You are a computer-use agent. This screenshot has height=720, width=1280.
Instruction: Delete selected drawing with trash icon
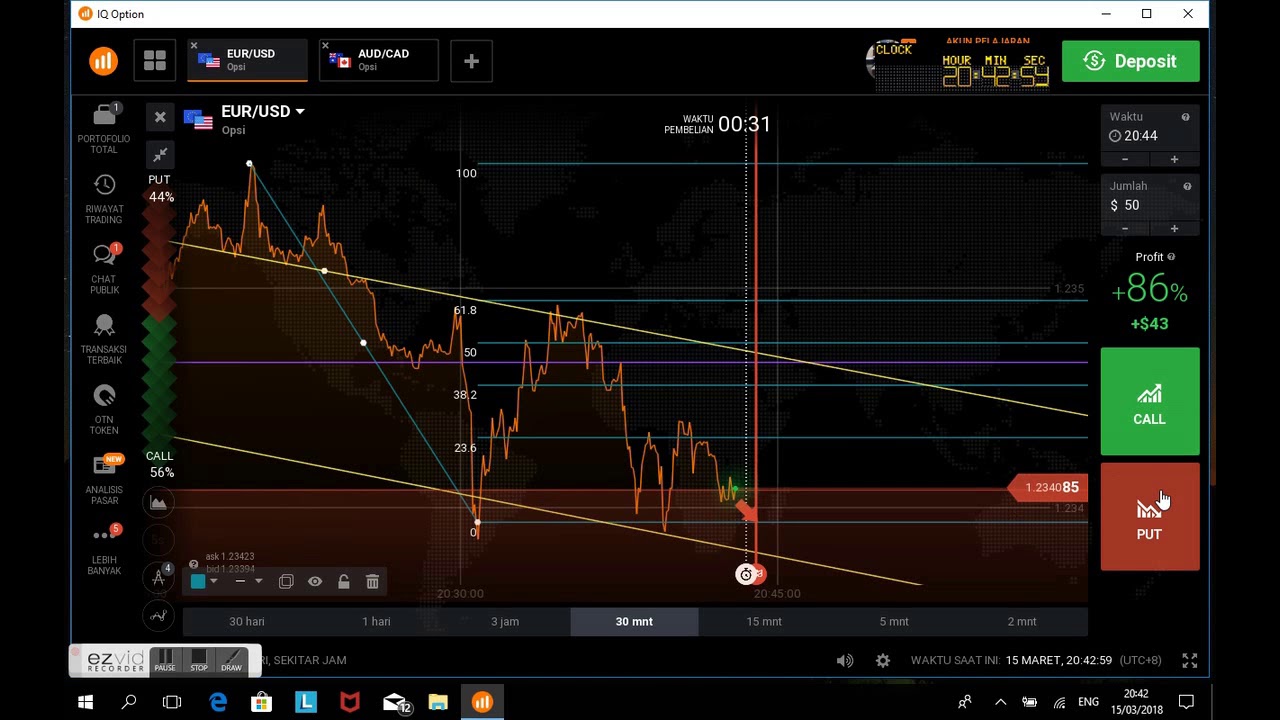[x=372, y=581]
